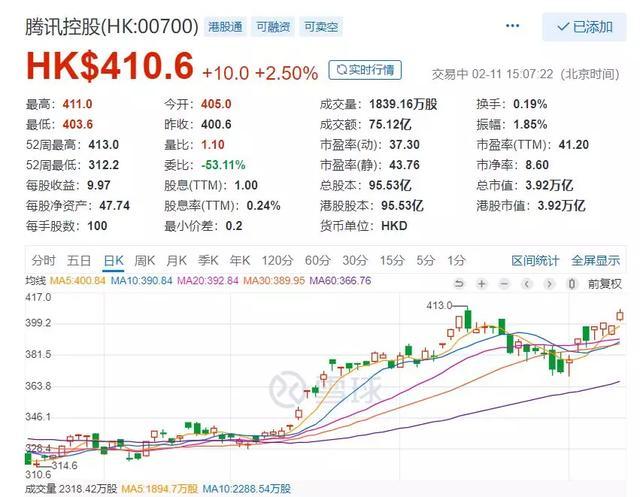Click the stock title 腾讯控股(HK:00700)
The width and height of the screenshot is (640, 497).
click(112, 27)
